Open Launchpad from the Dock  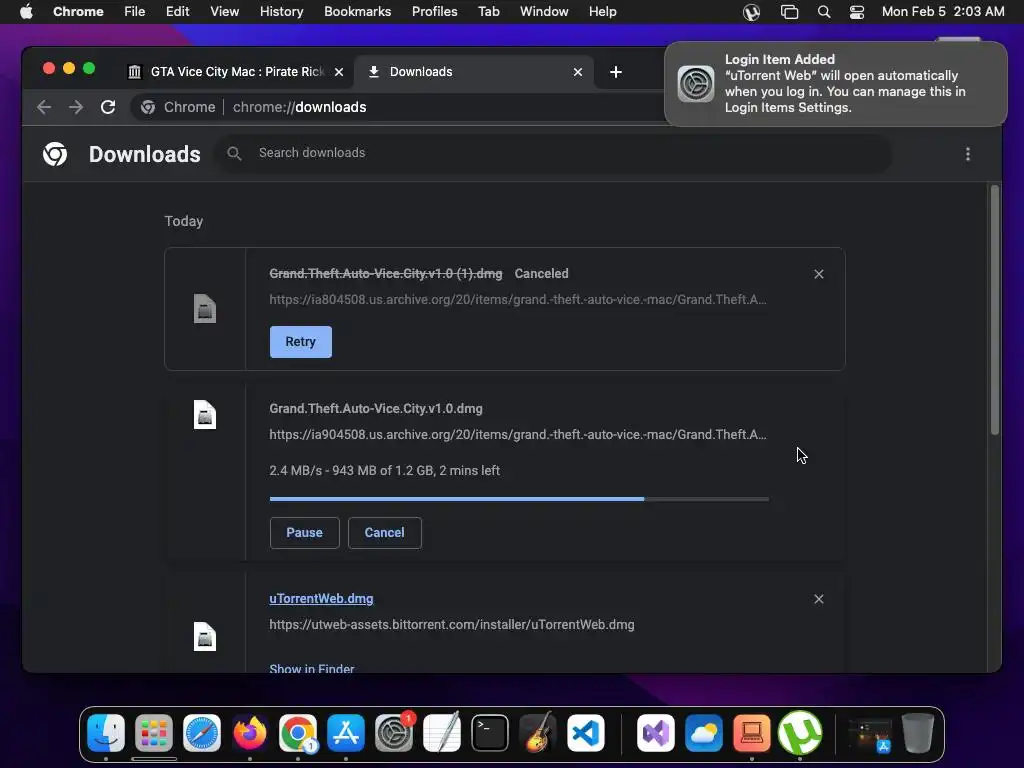(154, 733)
